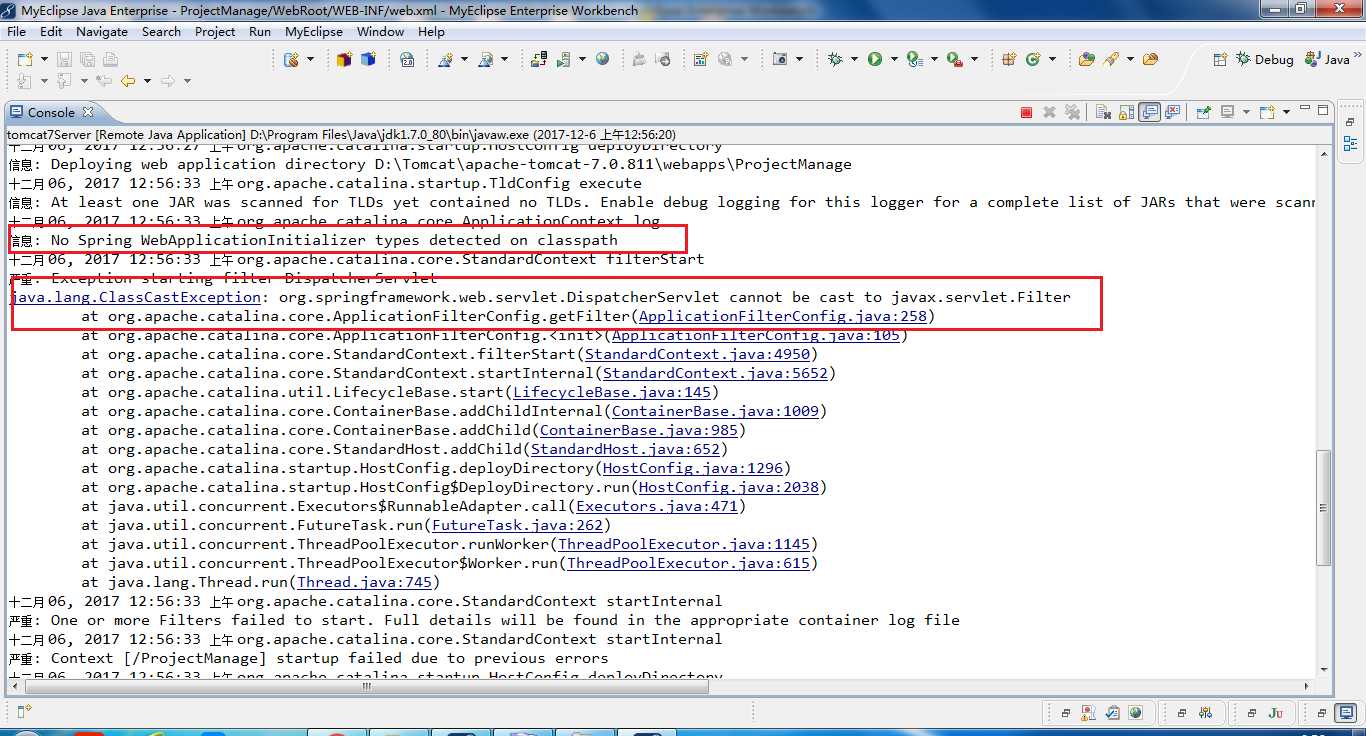Click the server deploy icon with red arrow
Viewport: 1366px width, 736px height.
539,60
